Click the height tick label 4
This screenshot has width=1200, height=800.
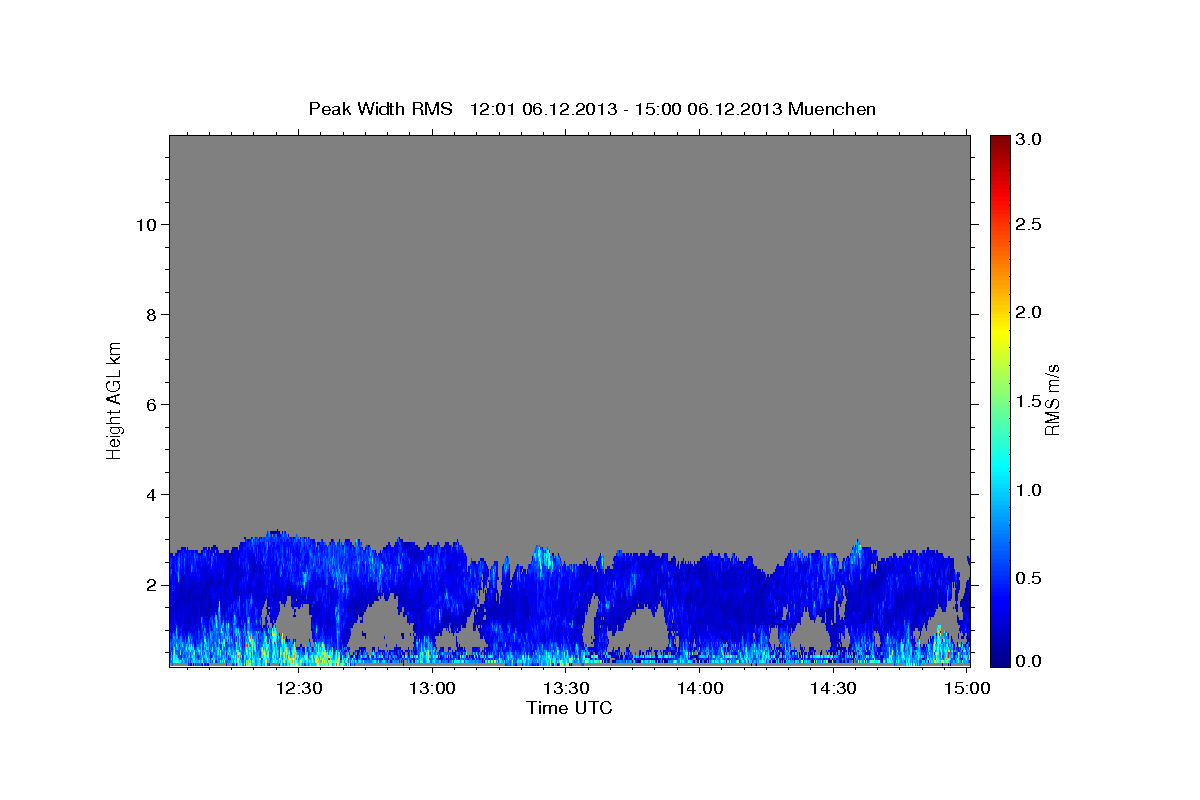pyautogui.click(x=152, y=495)
